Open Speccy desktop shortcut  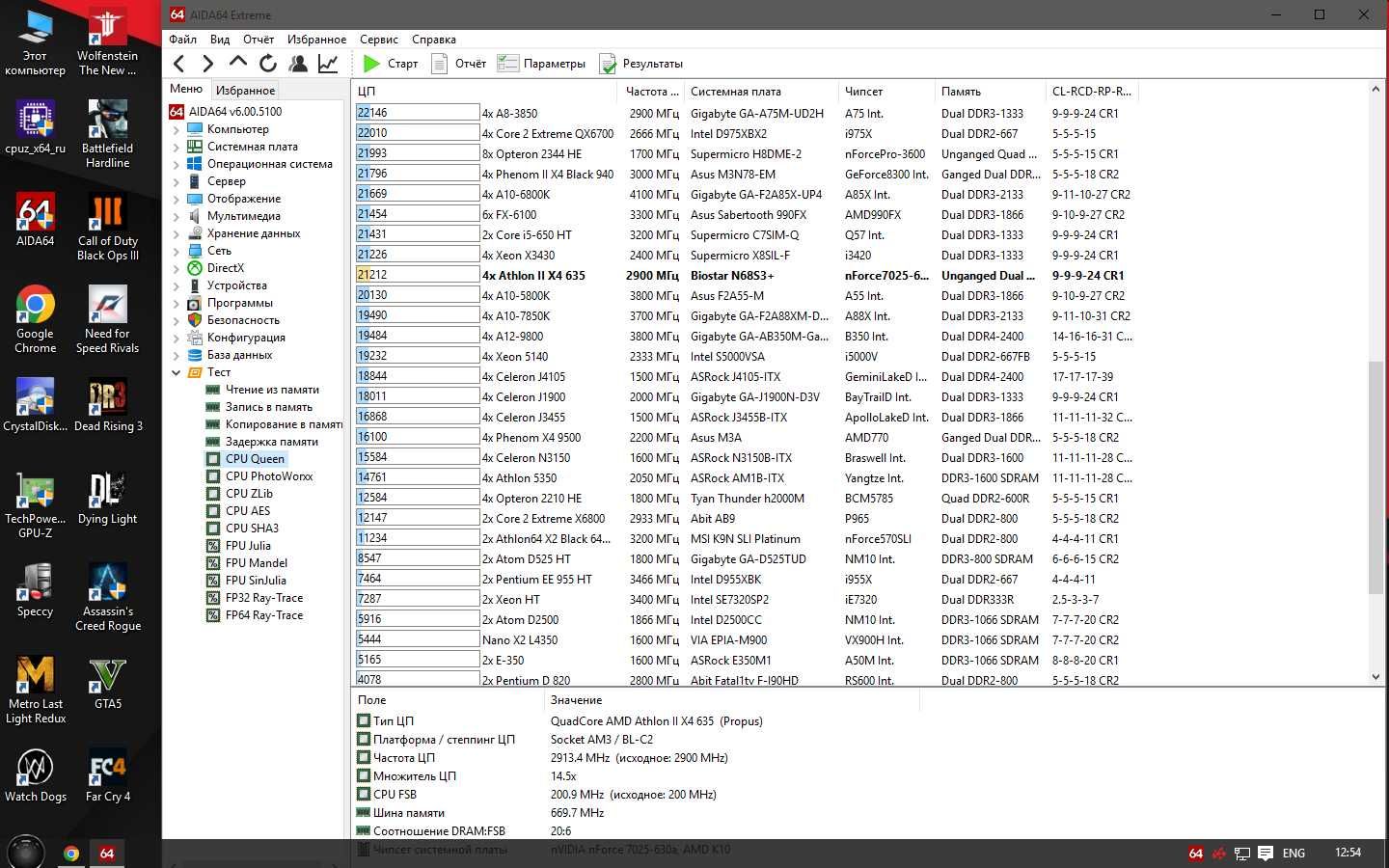[35, 590]
